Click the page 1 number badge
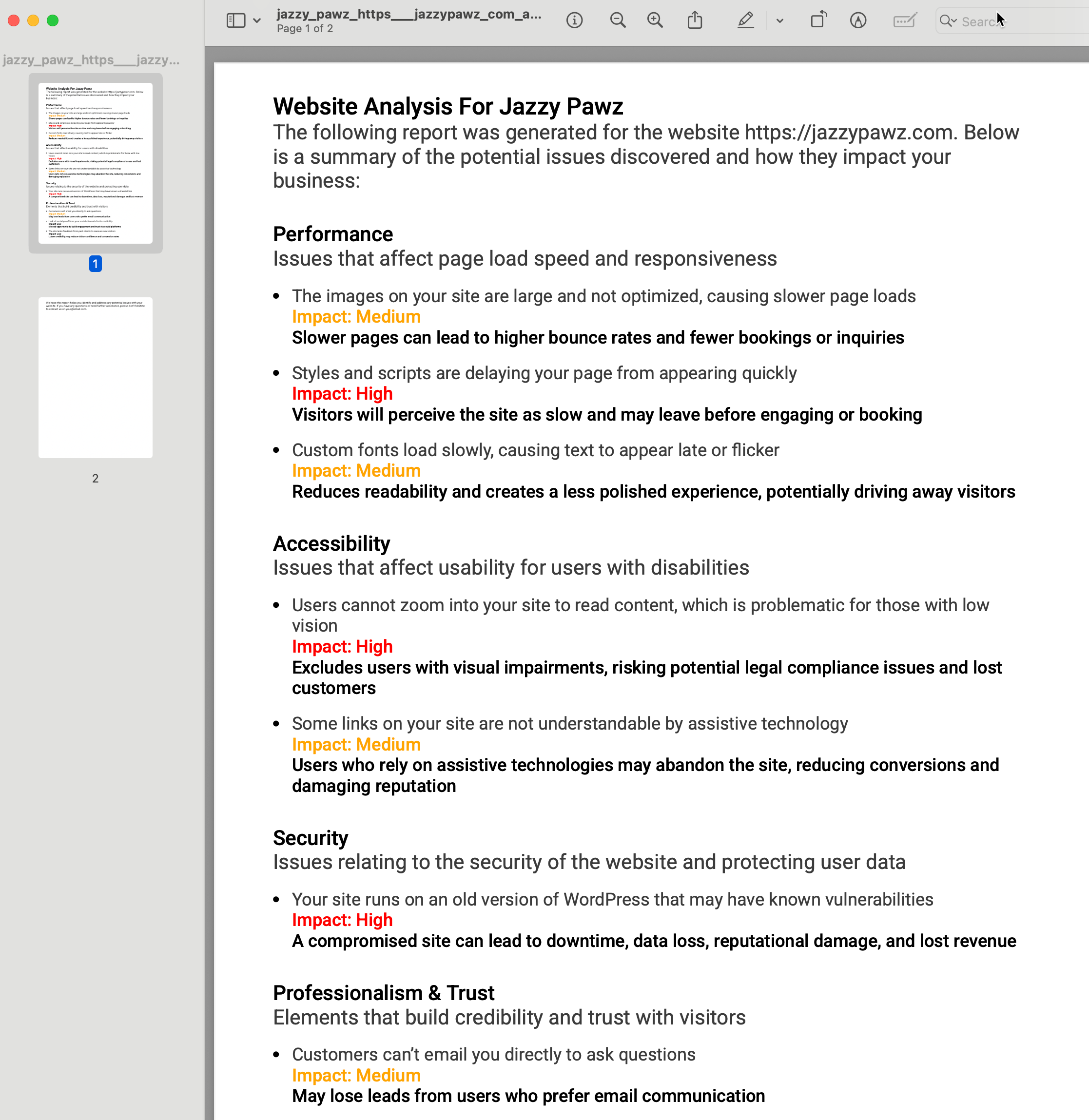This screenshot has height=1120, width=1089. [96, 264]
